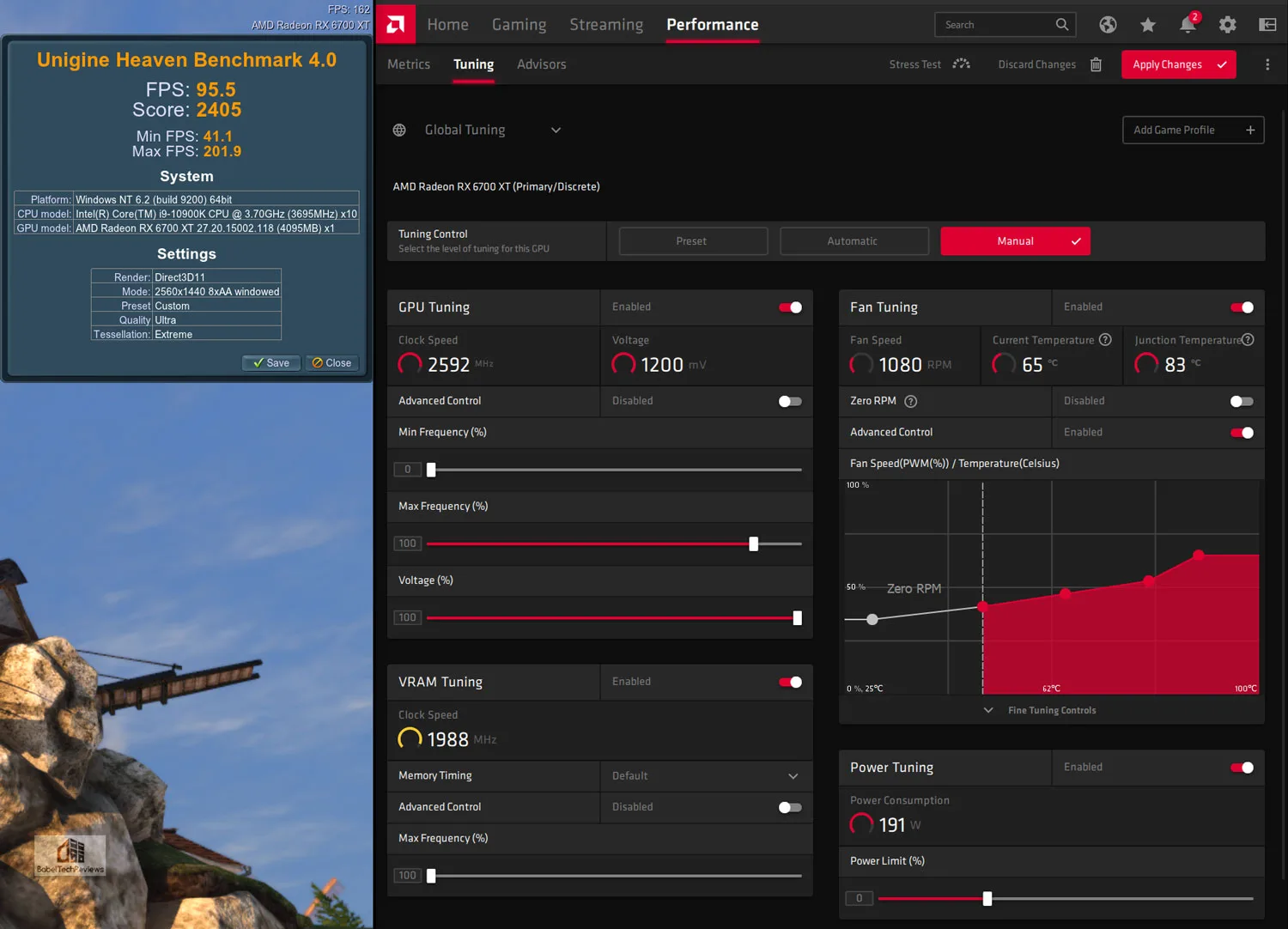Click Junction Temperature help icon
1288x929 pixels.
1248,340
